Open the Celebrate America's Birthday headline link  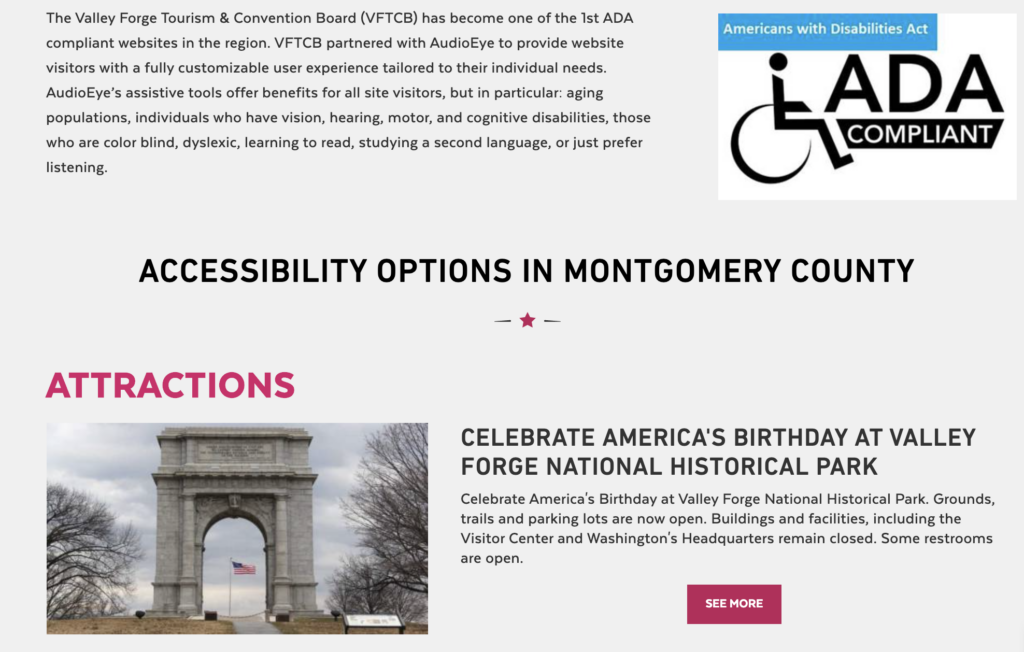click(718, 451)
